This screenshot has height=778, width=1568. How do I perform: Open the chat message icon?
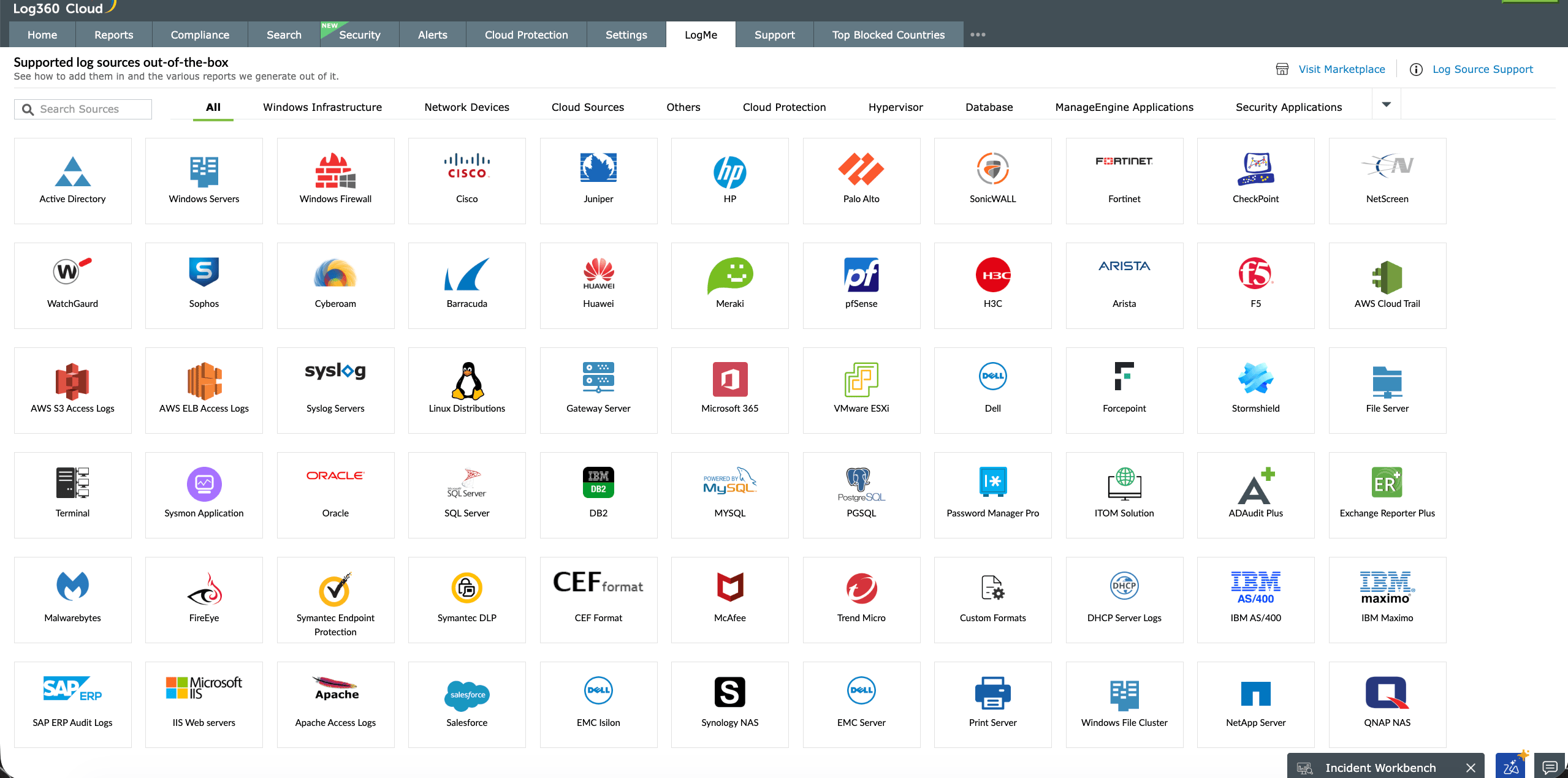click(1550, 767)
